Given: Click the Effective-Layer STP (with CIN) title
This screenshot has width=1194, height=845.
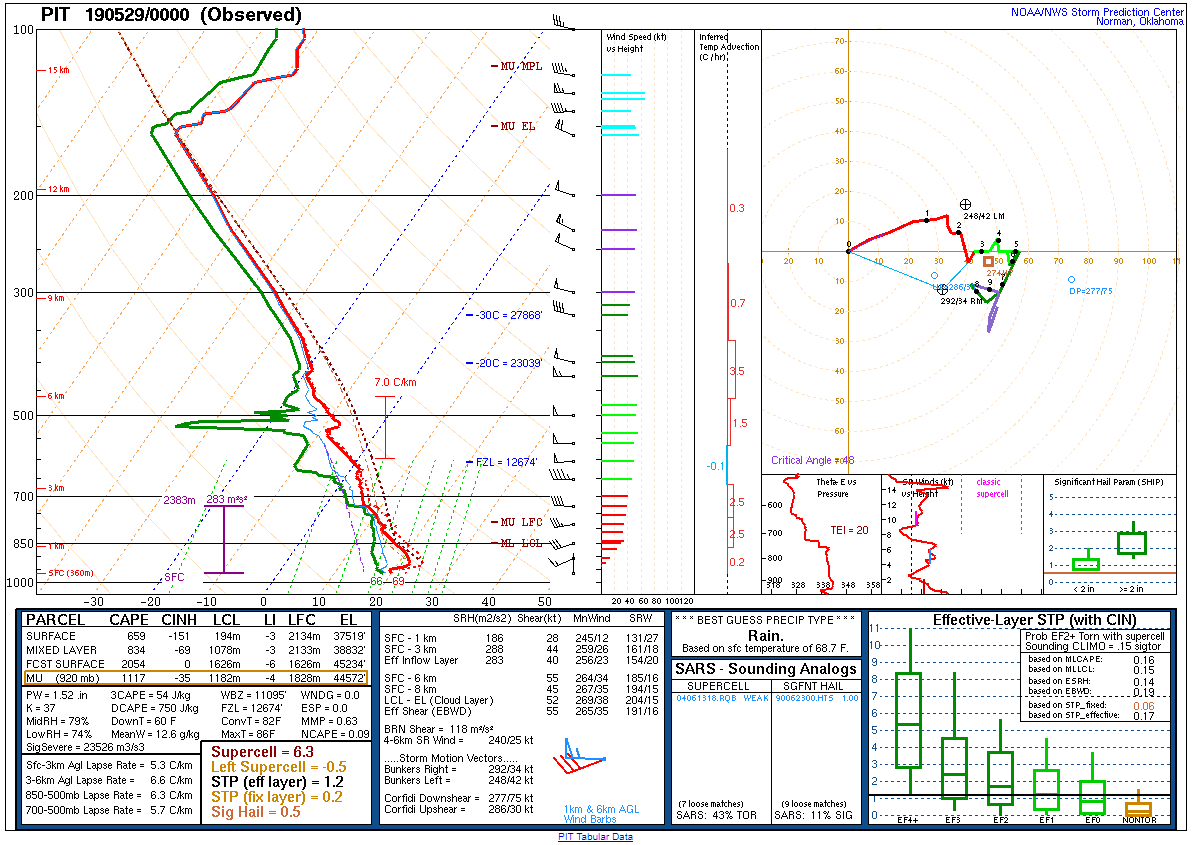Looking at the screenshot, I should tap(1034, 620).
